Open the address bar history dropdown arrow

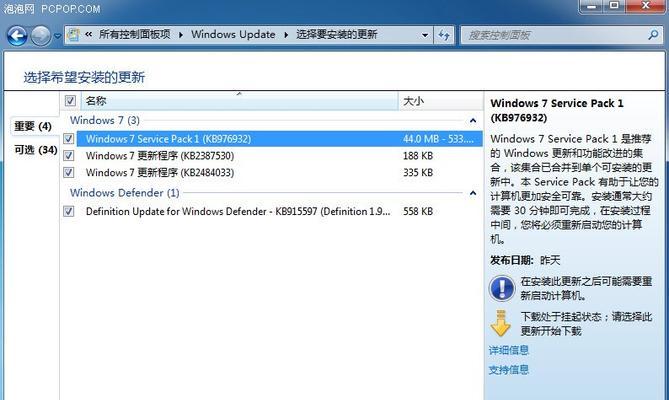[425, 35]
